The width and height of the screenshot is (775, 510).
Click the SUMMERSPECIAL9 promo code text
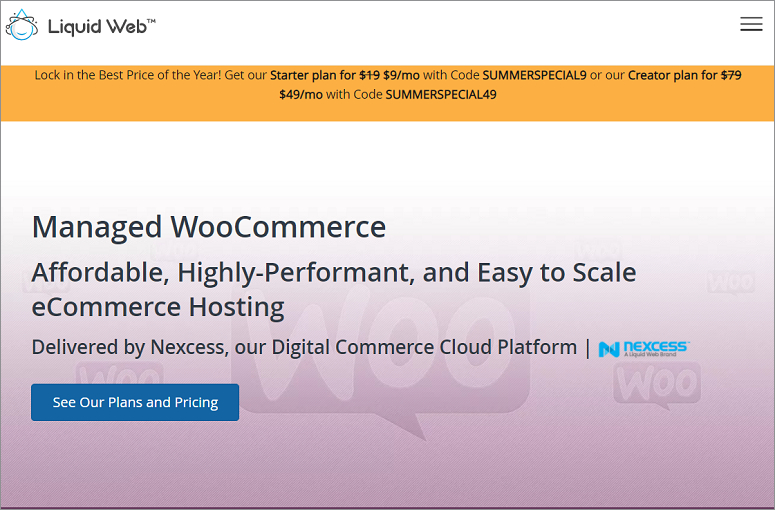[x=534, y=75]
